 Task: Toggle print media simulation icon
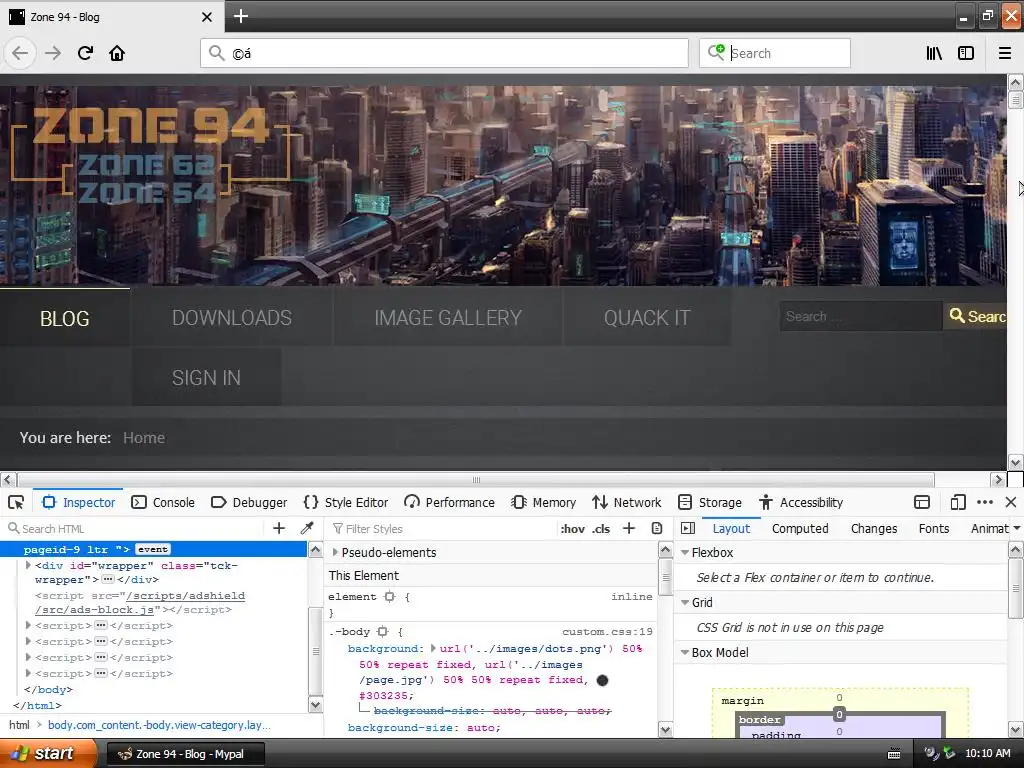657,528
